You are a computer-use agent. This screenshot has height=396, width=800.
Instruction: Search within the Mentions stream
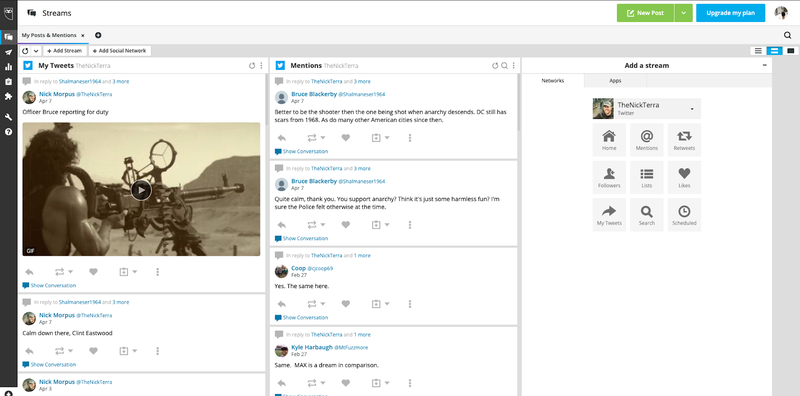click(x=504, y=66)
